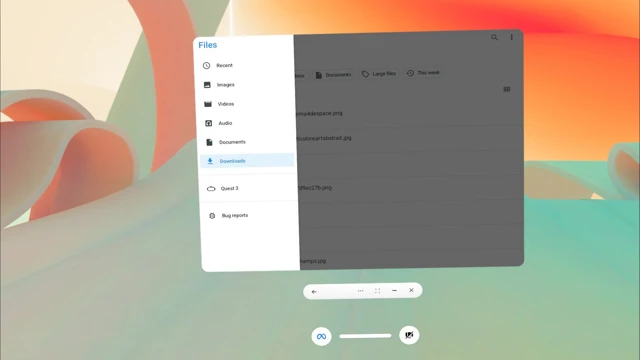Click the back arrow in window bar

coord(314,291)
